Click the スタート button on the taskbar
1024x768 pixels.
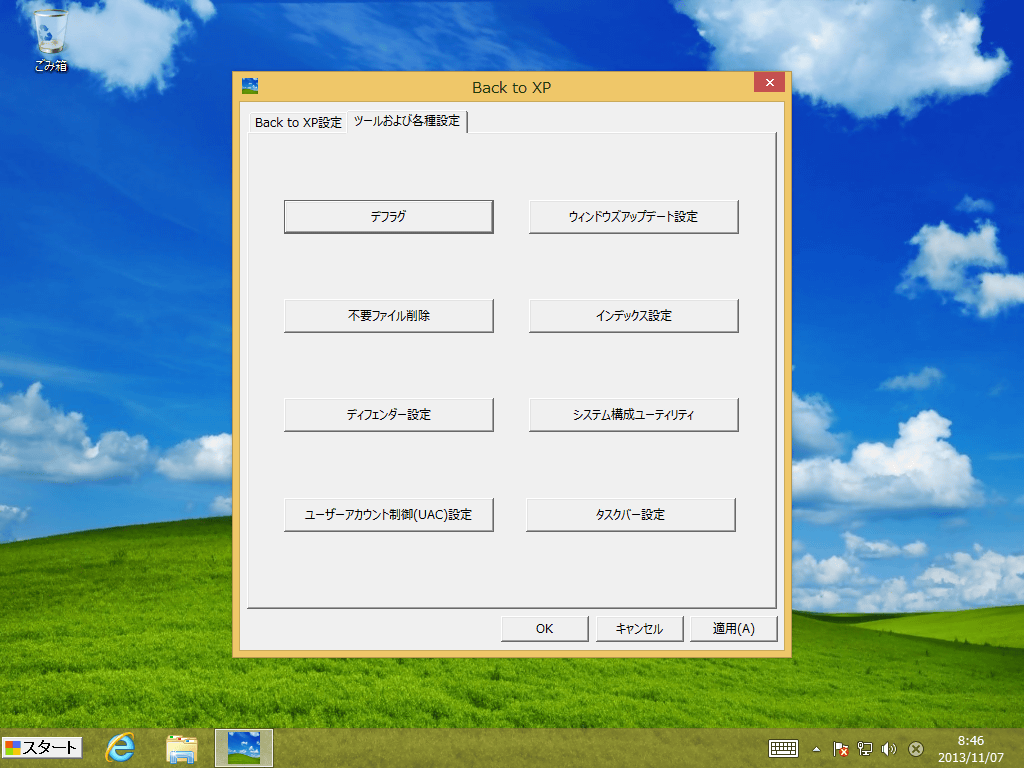(42, 747)
